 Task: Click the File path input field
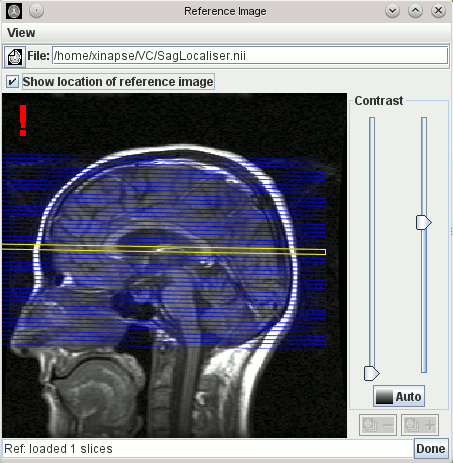(x=250, y=55)
